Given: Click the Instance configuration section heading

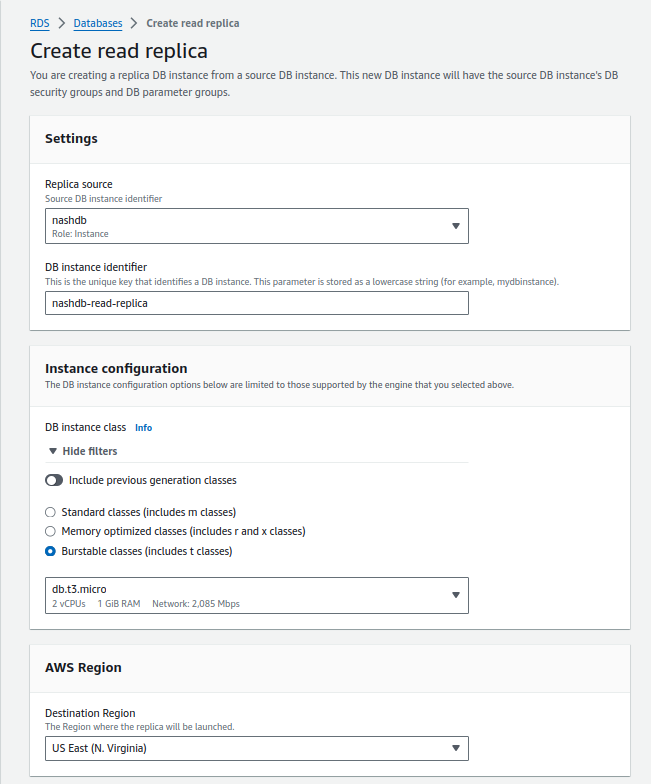Looking at the screenshot, I should [x=116, y=369].
